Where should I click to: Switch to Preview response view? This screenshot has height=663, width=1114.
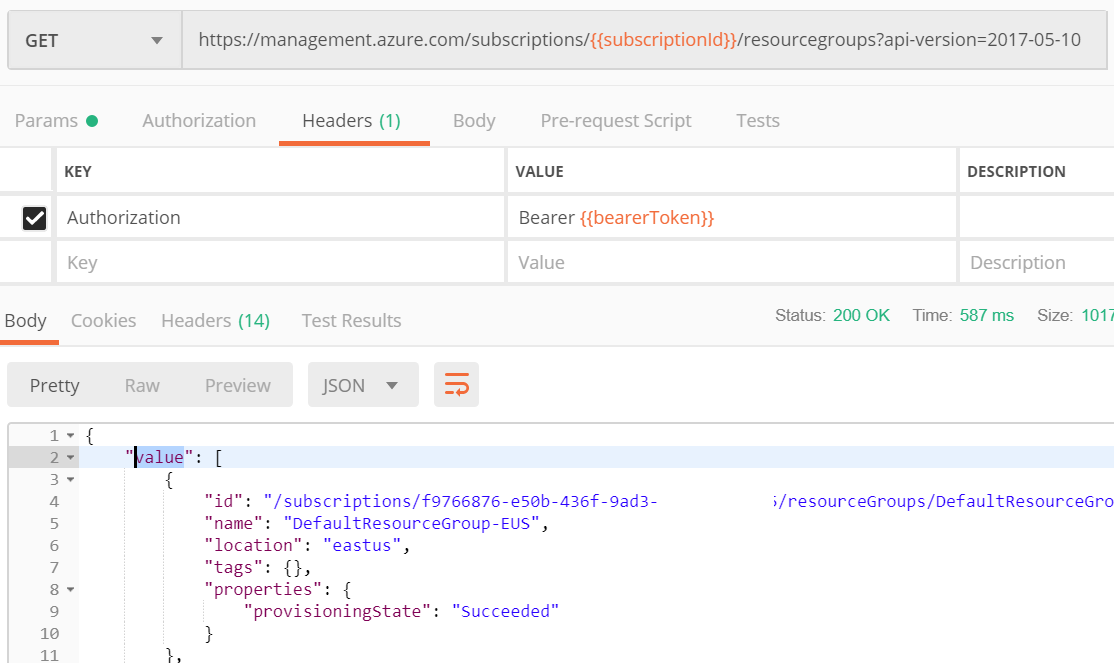pyautogui.click(x=238, y=385)
